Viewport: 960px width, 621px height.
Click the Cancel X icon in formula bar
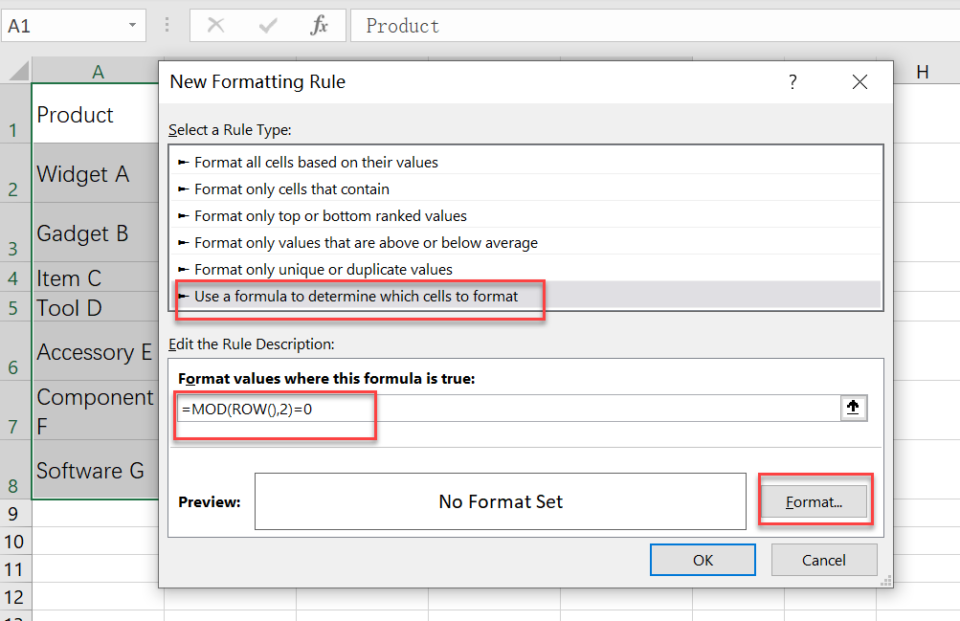point(216,26)
